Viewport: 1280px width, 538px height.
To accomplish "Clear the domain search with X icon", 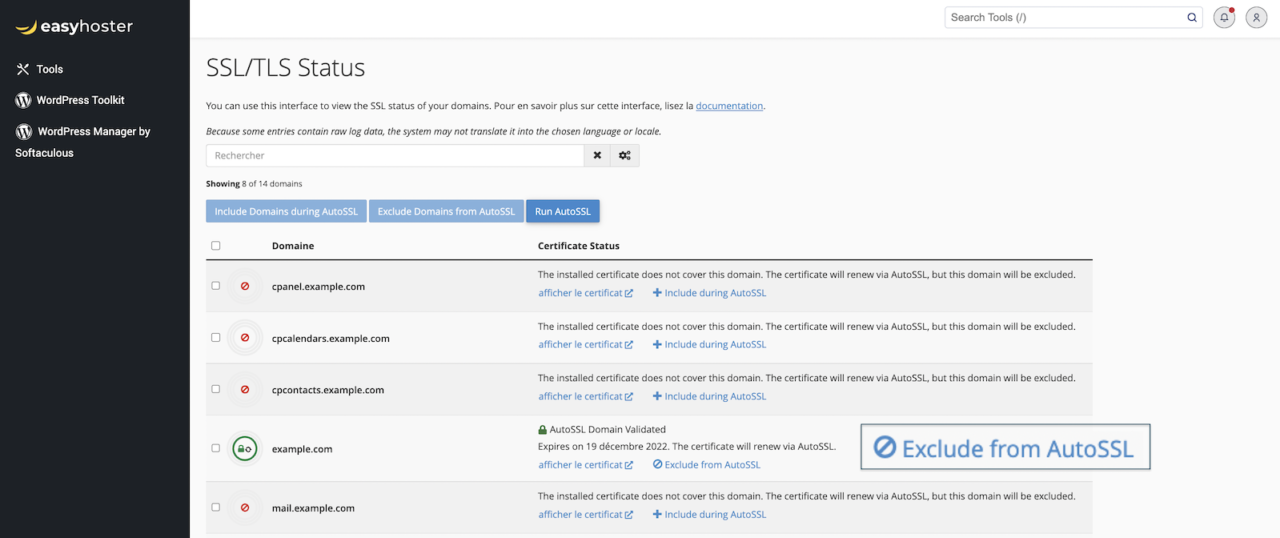I will [597, 156].
